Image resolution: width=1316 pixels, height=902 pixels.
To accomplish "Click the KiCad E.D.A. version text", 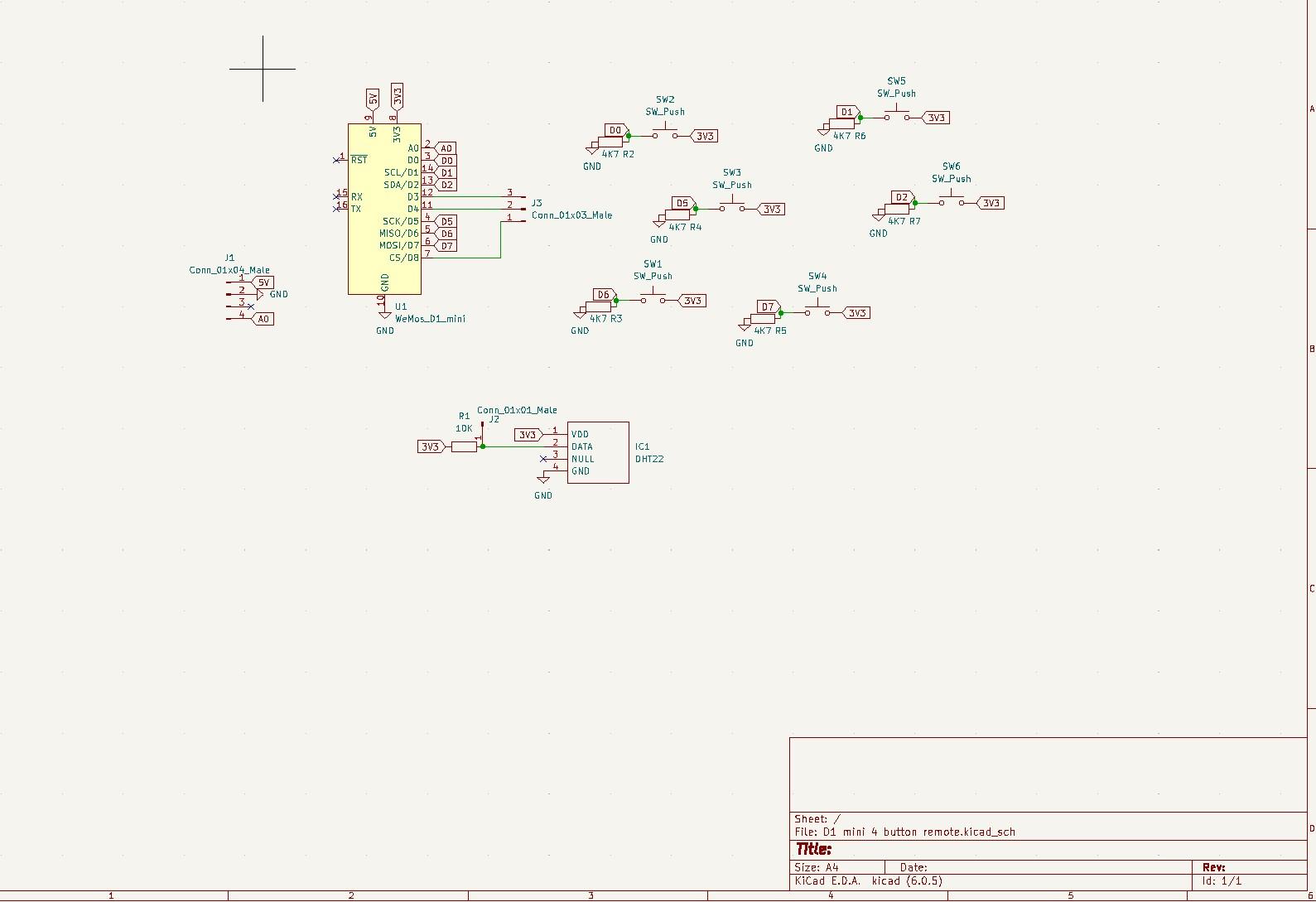I will [x=868, y=881].
